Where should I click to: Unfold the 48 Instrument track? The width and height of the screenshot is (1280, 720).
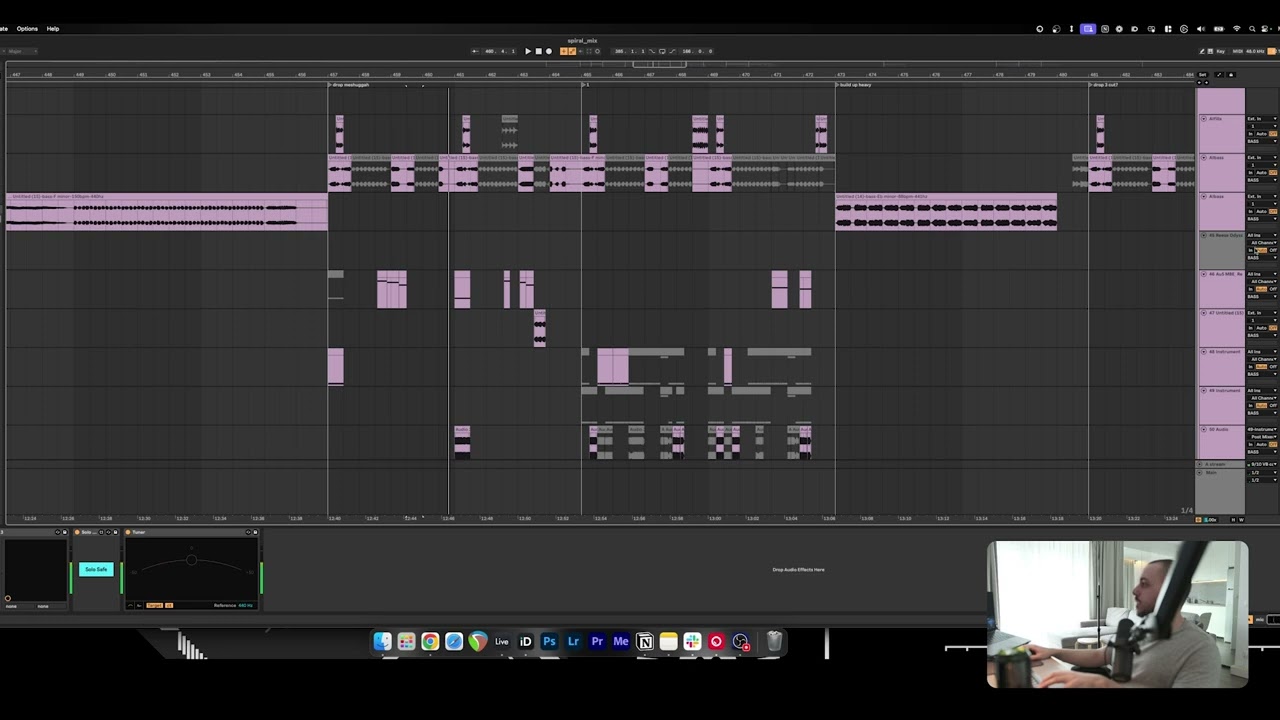1203,352
